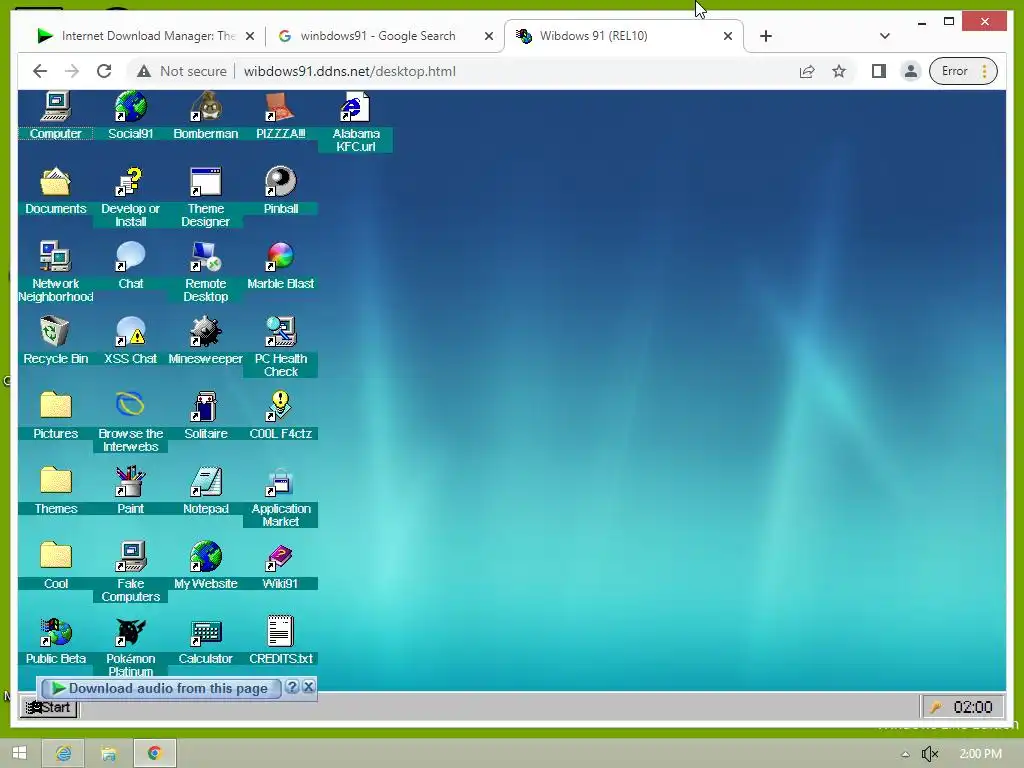The width and height of the screenshot is (1024, 768).
Task: Open the Notepad icon
Action: point(206,491)
